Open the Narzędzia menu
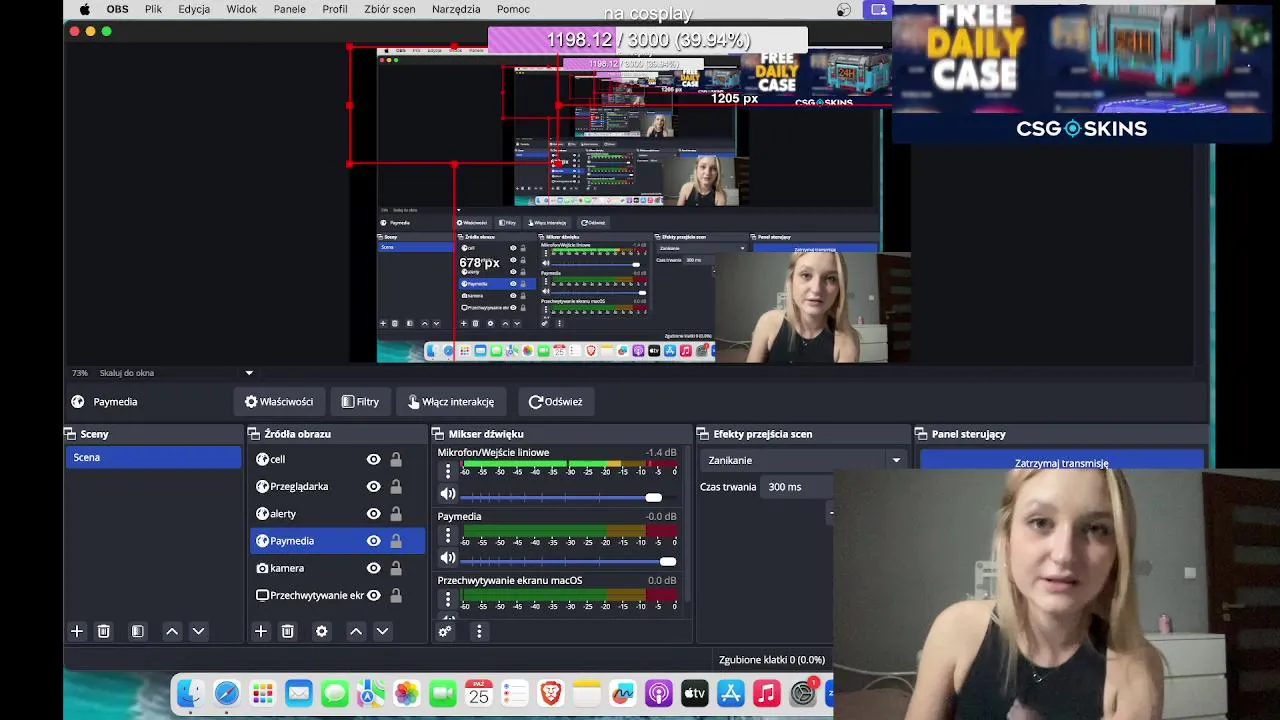The image size is (1280, 720). 456,9
